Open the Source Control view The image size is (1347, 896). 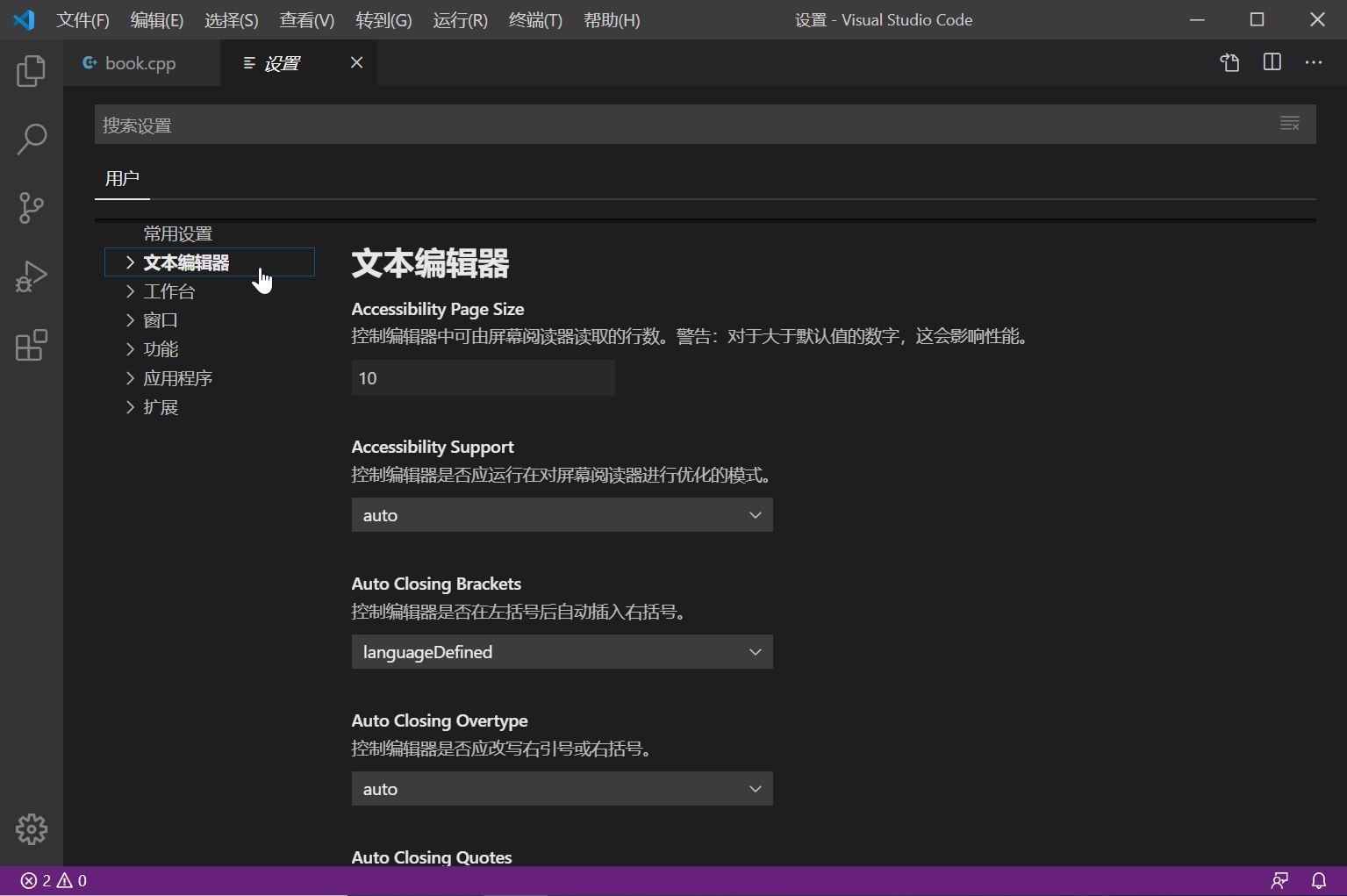(x=32, y=208)
